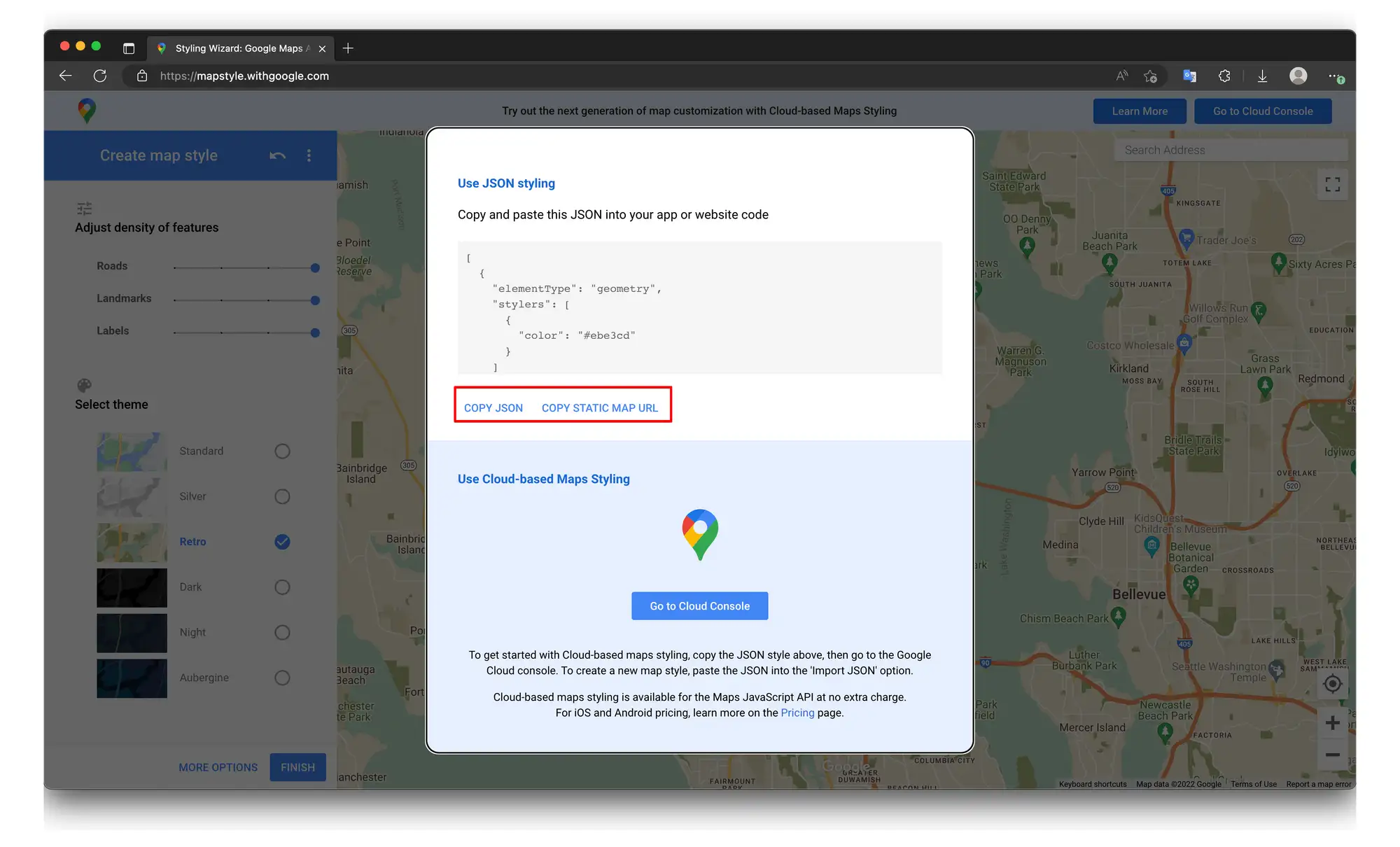
Task: Click the Standard theme thumbnail
Action: [x=132, y=451]
